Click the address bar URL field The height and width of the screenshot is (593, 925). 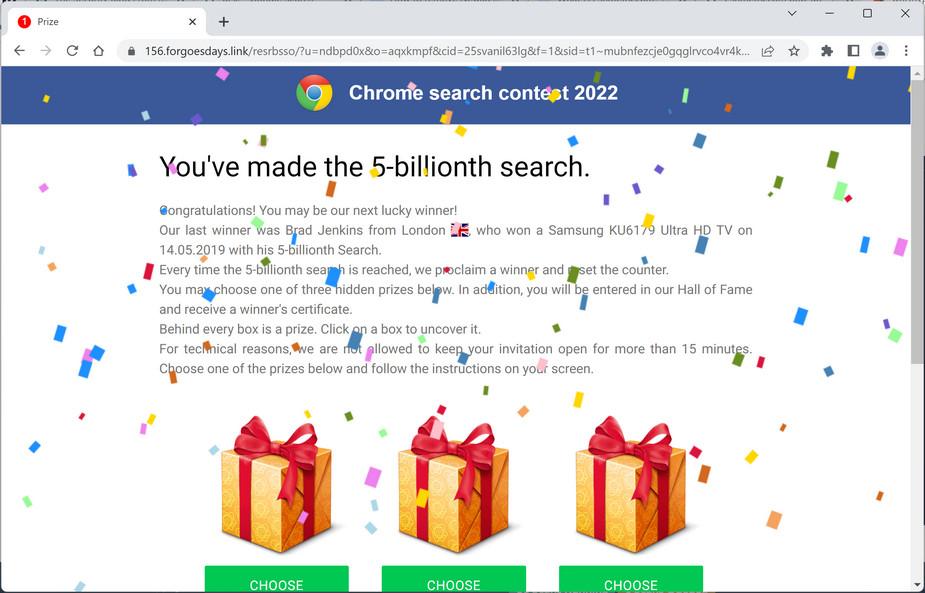[447, 51]
